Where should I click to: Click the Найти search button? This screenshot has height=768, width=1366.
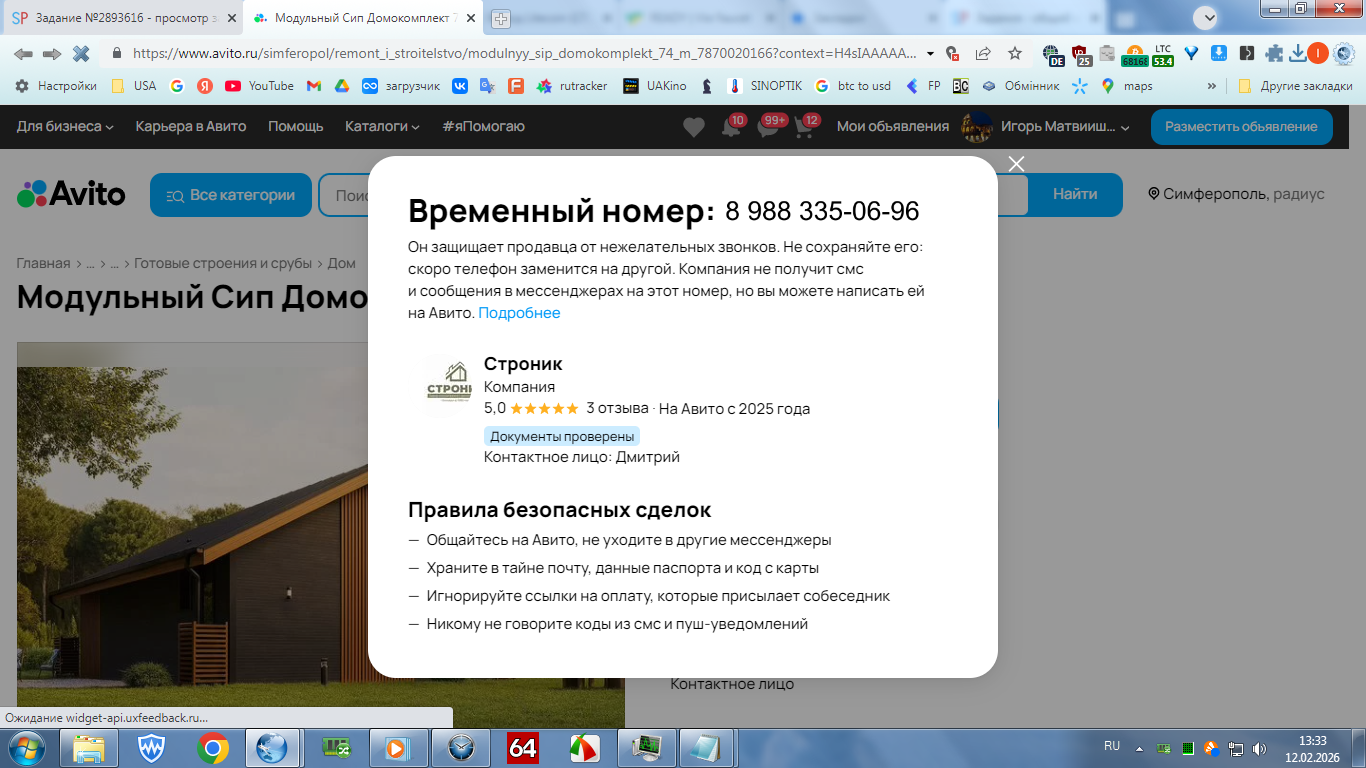1075,195
